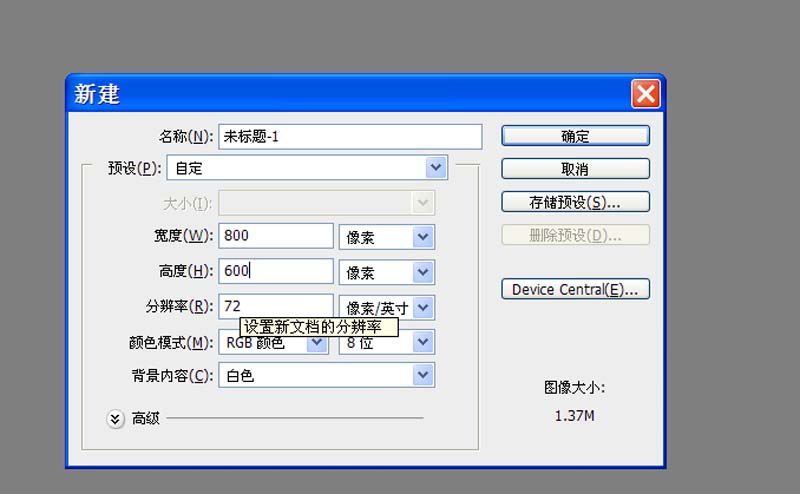Click the 宽度(W): label

183,236
